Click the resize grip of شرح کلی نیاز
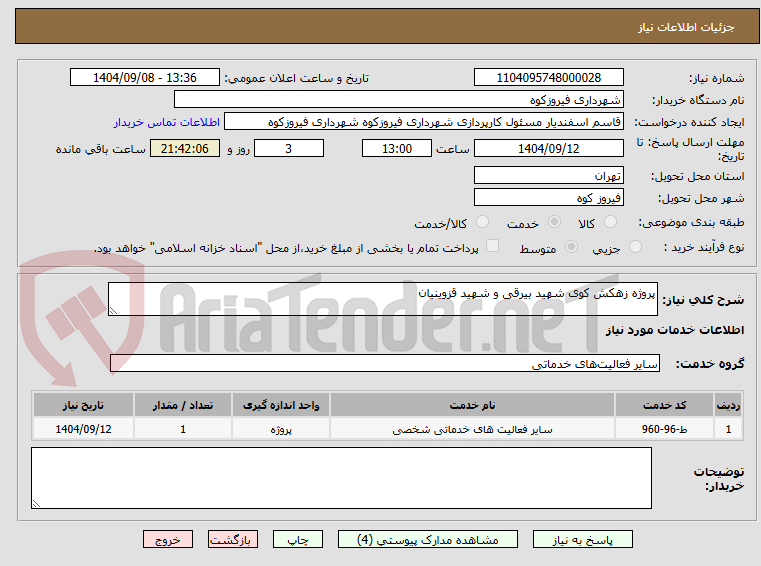Screen dimensions: 761x566 pos(113,311)
